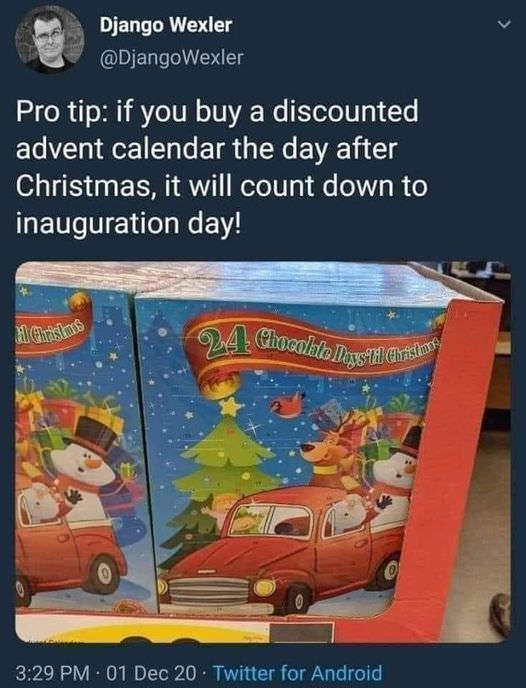Expand the tweet options chevron

[x=505, y=26]
